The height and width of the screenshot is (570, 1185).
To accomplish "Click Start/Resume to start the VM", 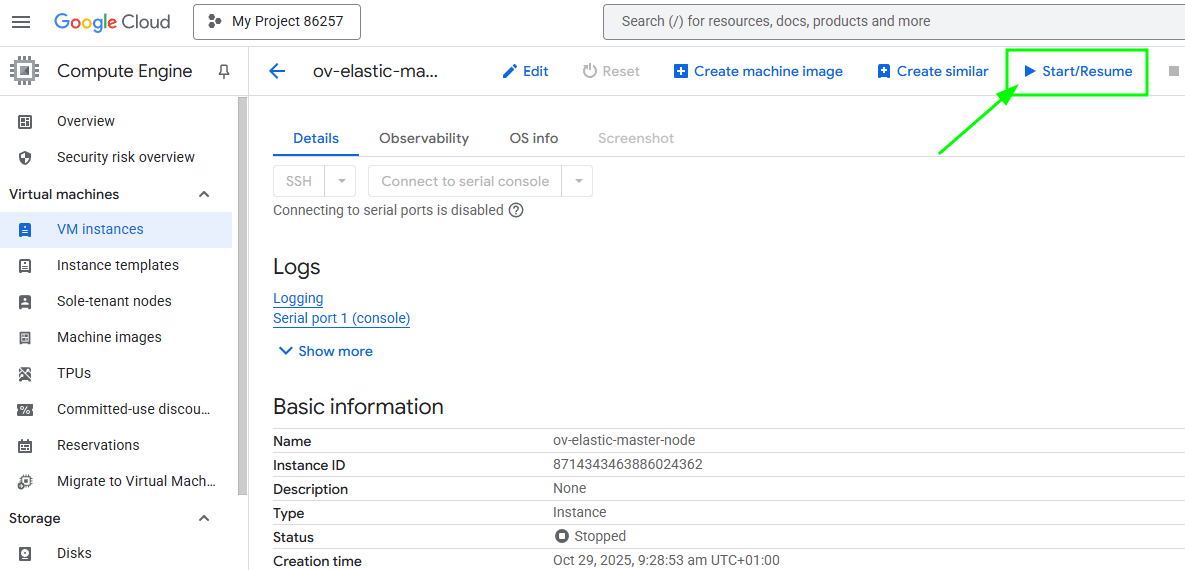I will [1077, 71].
